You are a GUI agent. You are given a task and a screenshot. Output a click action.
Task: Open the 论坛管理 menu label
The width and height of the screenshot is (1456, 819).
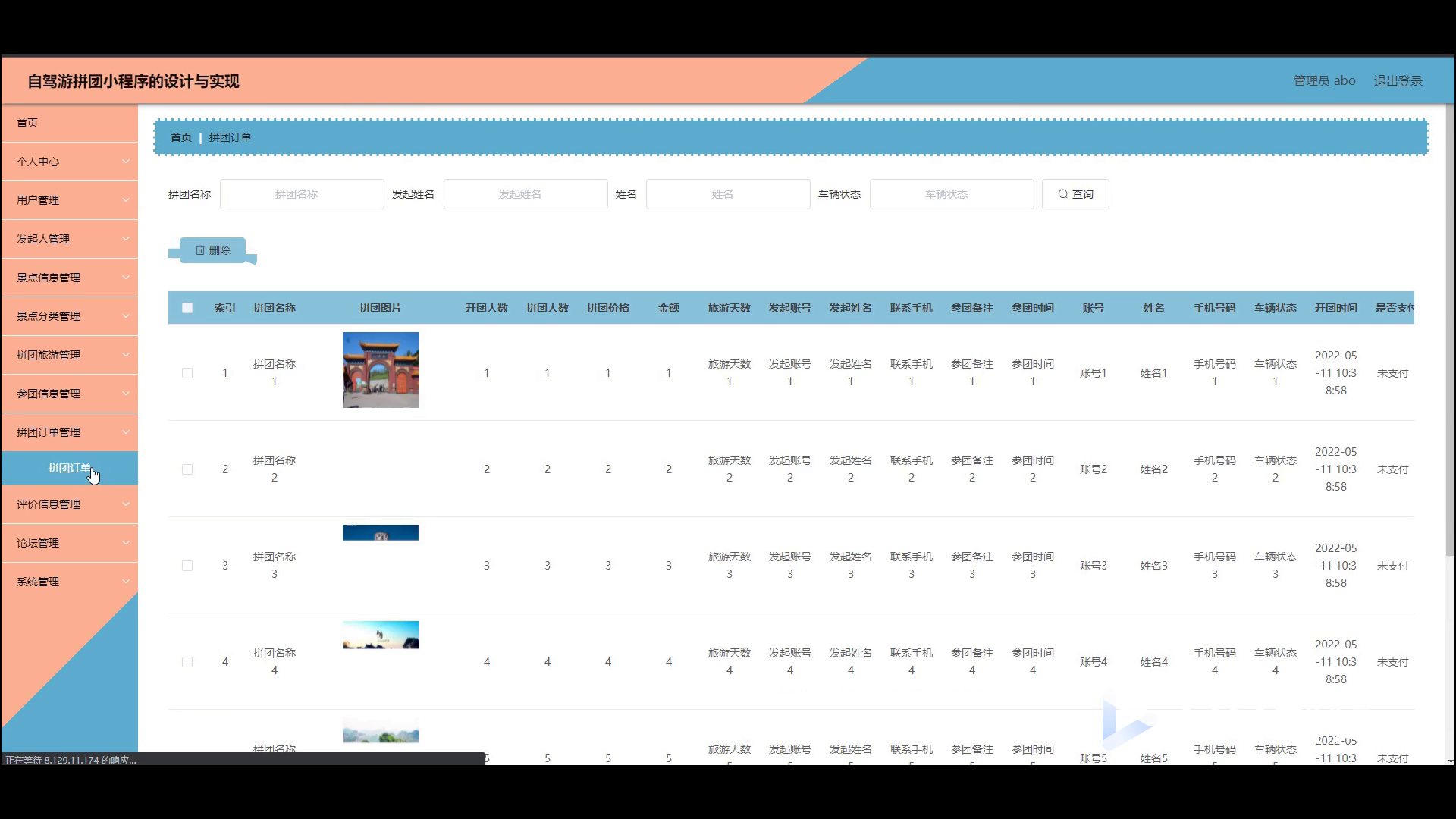(x=38, y=543)
